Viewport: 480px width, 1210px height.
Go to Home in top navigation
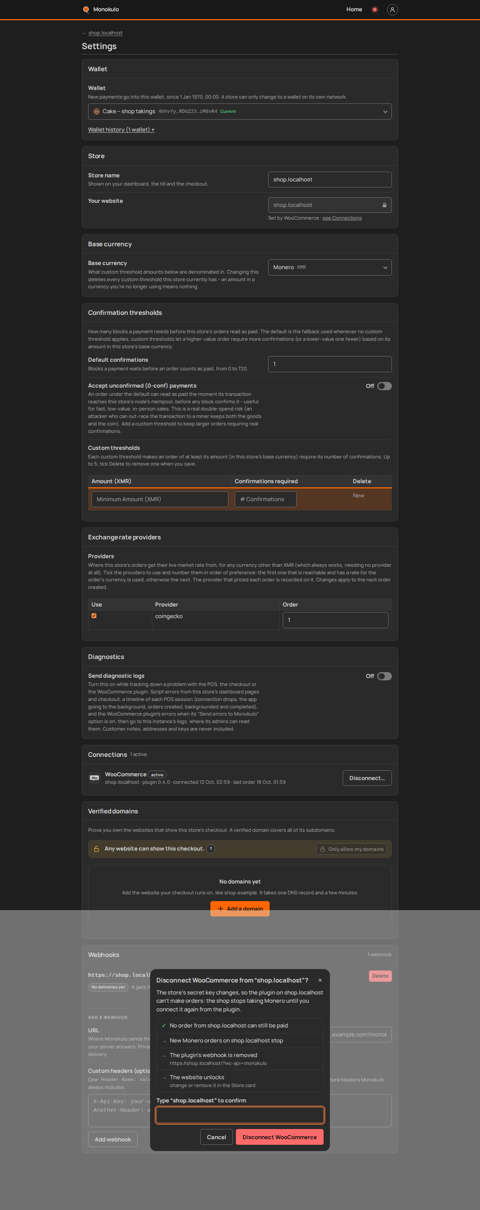coord(354,9)
